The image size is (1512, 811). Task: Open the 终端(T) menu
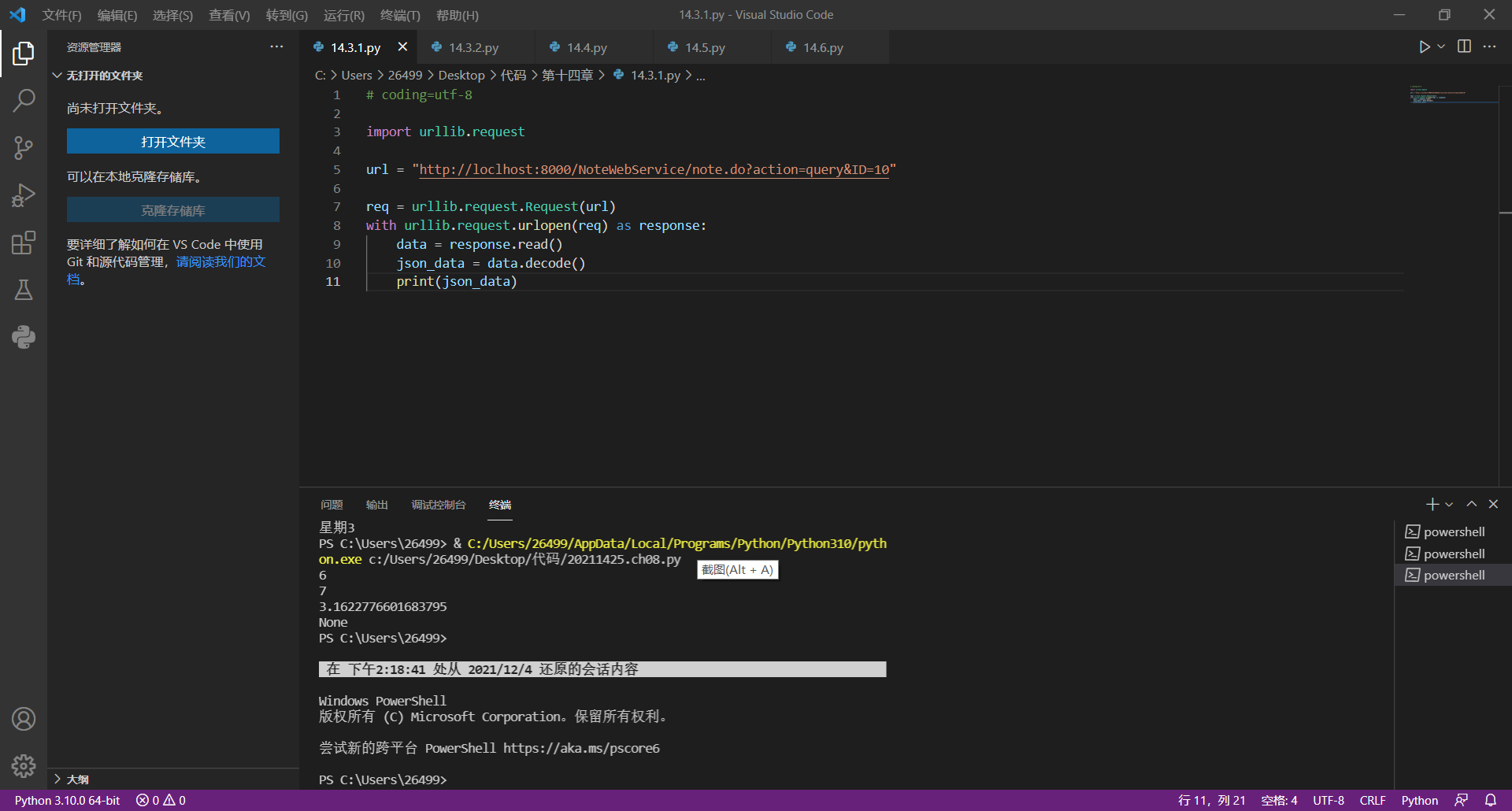pos(400,15)
